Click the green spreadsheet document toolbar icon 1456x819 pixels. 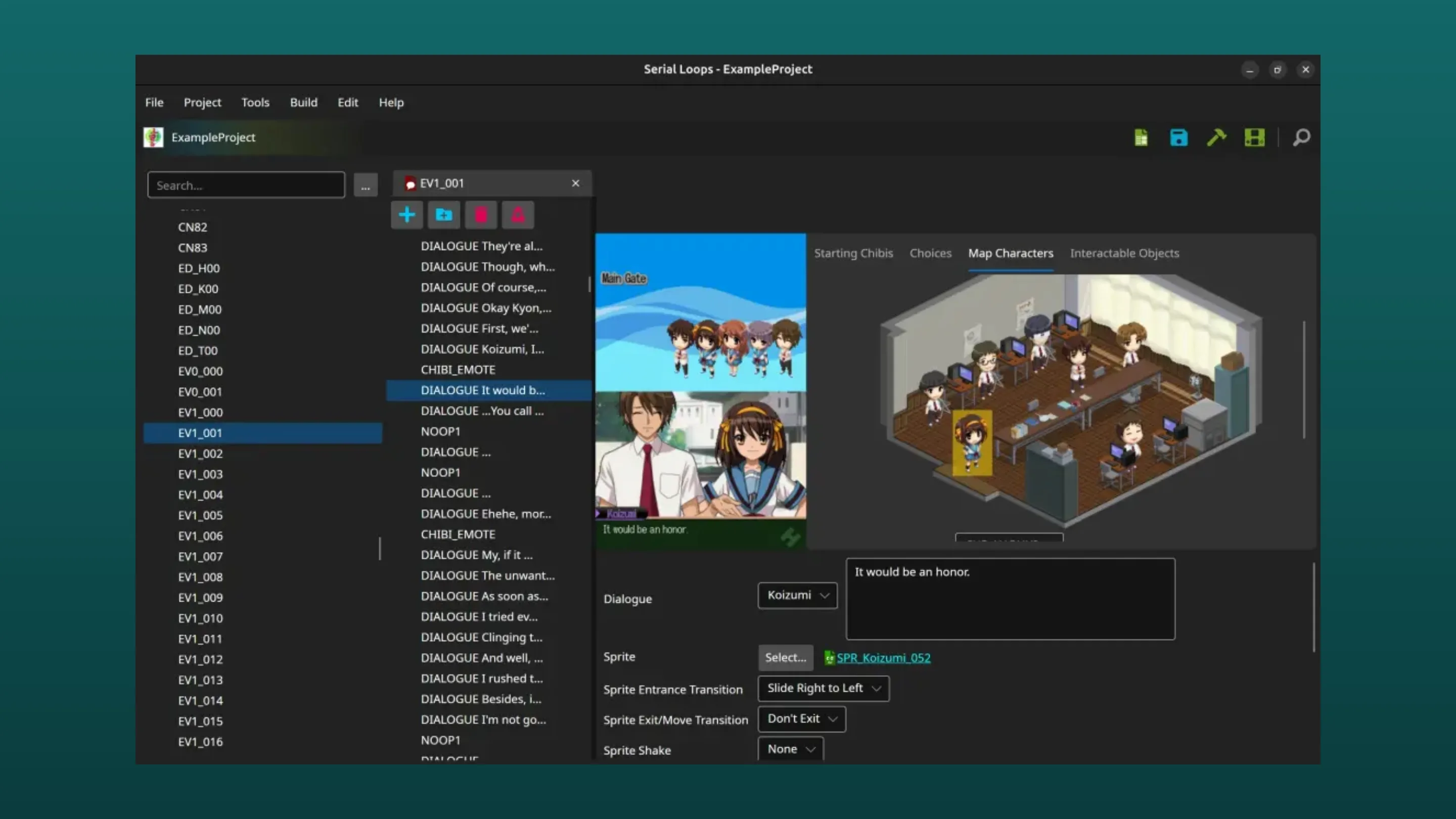point(1141,138)
